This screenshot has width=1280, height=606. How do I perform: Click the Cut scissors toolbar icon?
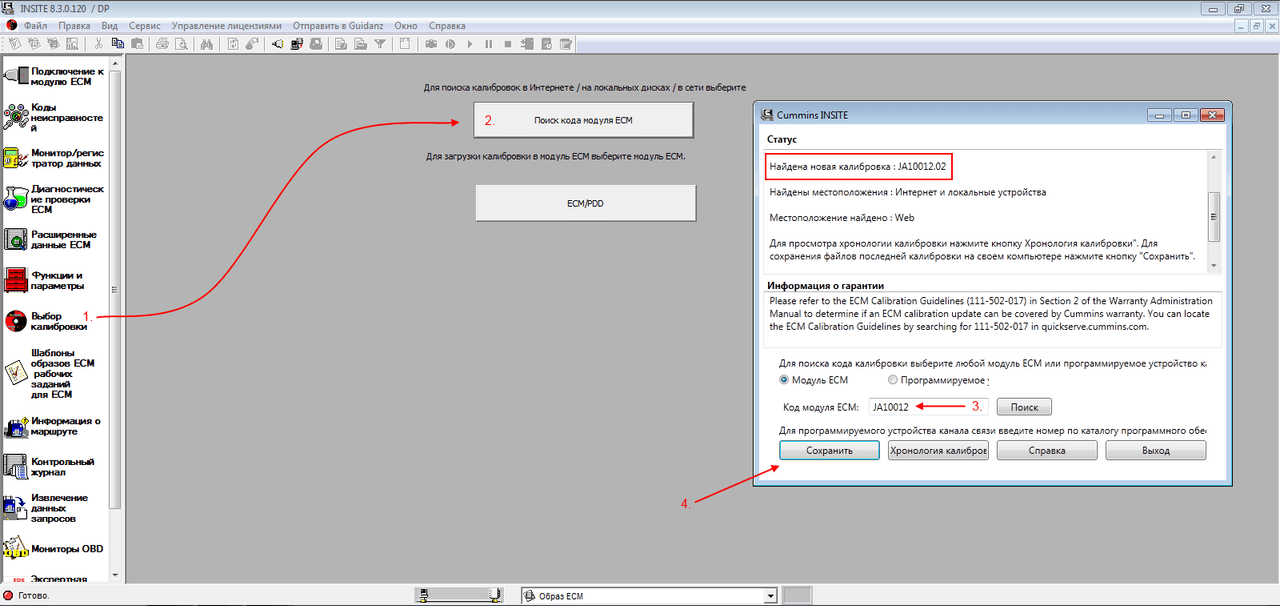tap(98, 44)
